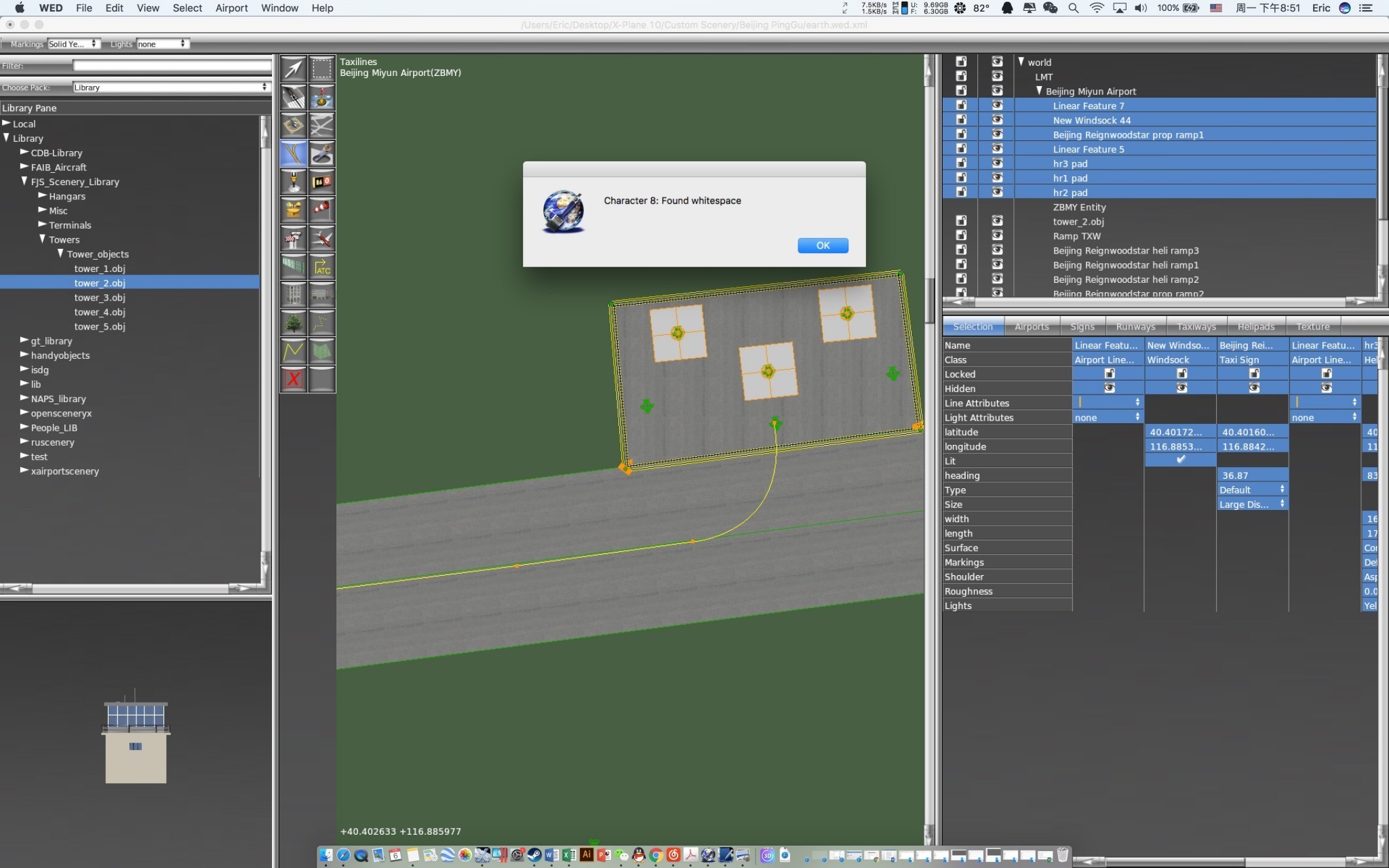Toggle the Lit checkbox for the windsock

1181,460
